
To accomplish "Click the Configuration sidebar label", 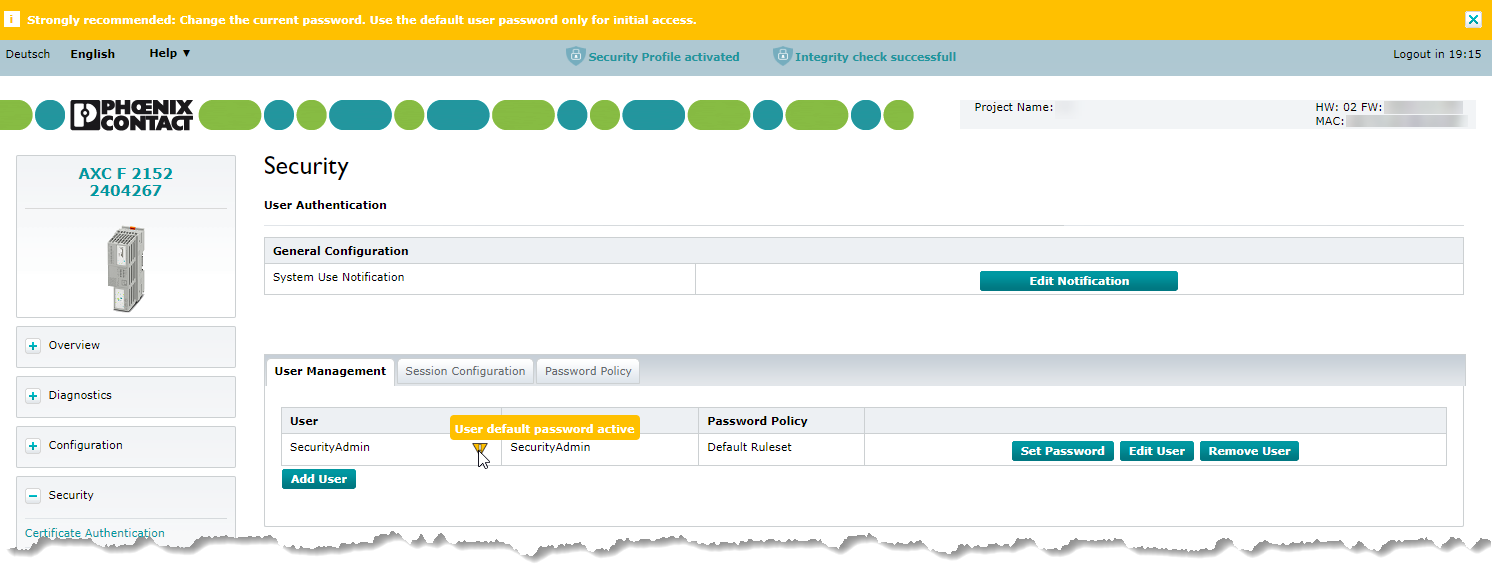I will (x=86, y=445).
